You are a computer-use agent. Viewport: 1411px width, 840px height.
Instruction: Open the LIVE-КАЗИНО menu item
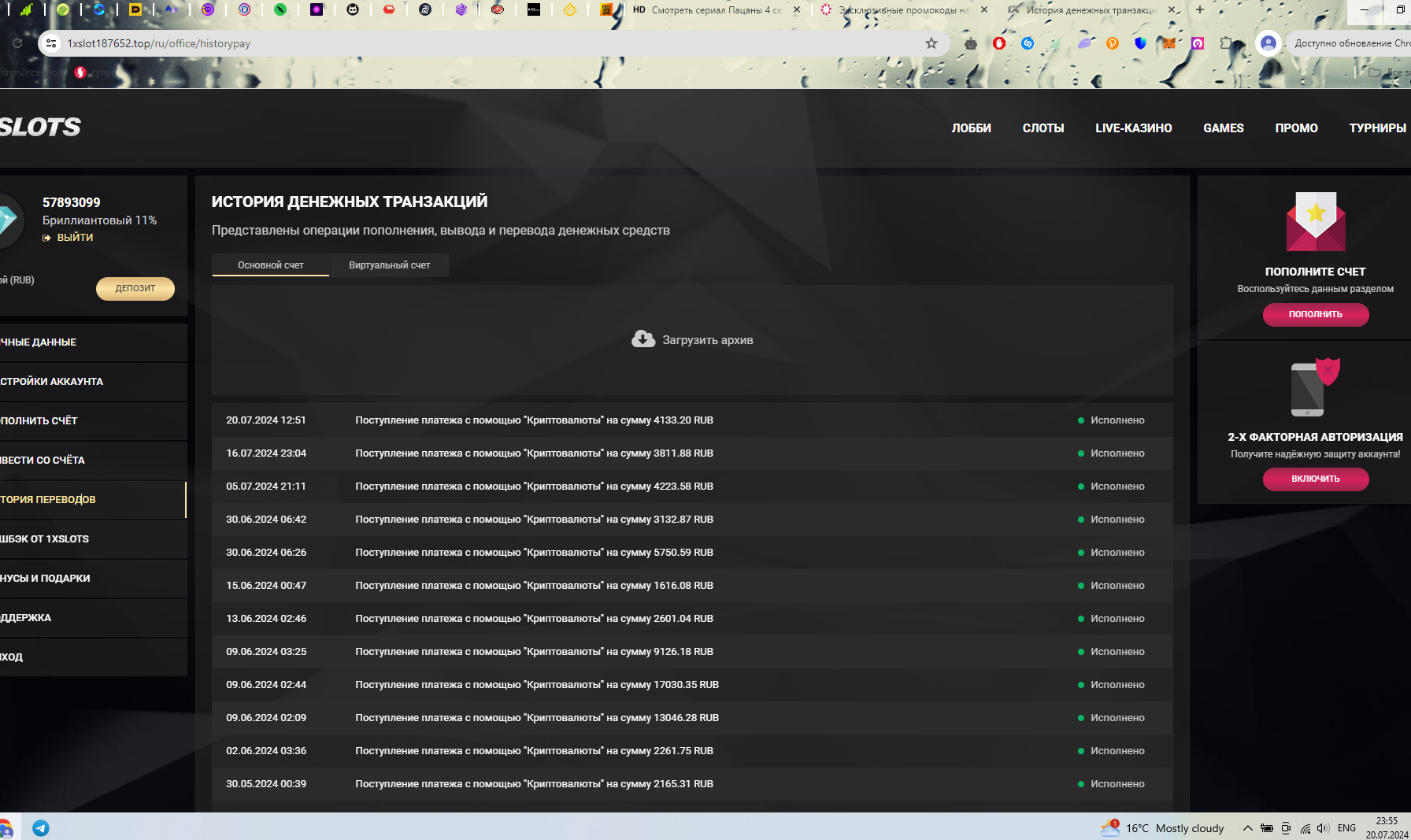1133,128
